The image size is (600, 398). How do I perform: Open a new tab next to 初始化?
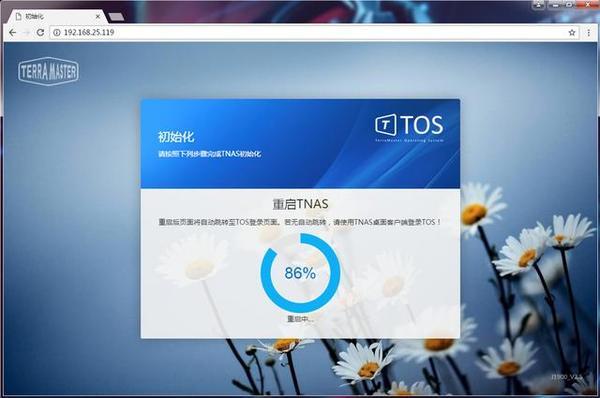click(116, 17)
